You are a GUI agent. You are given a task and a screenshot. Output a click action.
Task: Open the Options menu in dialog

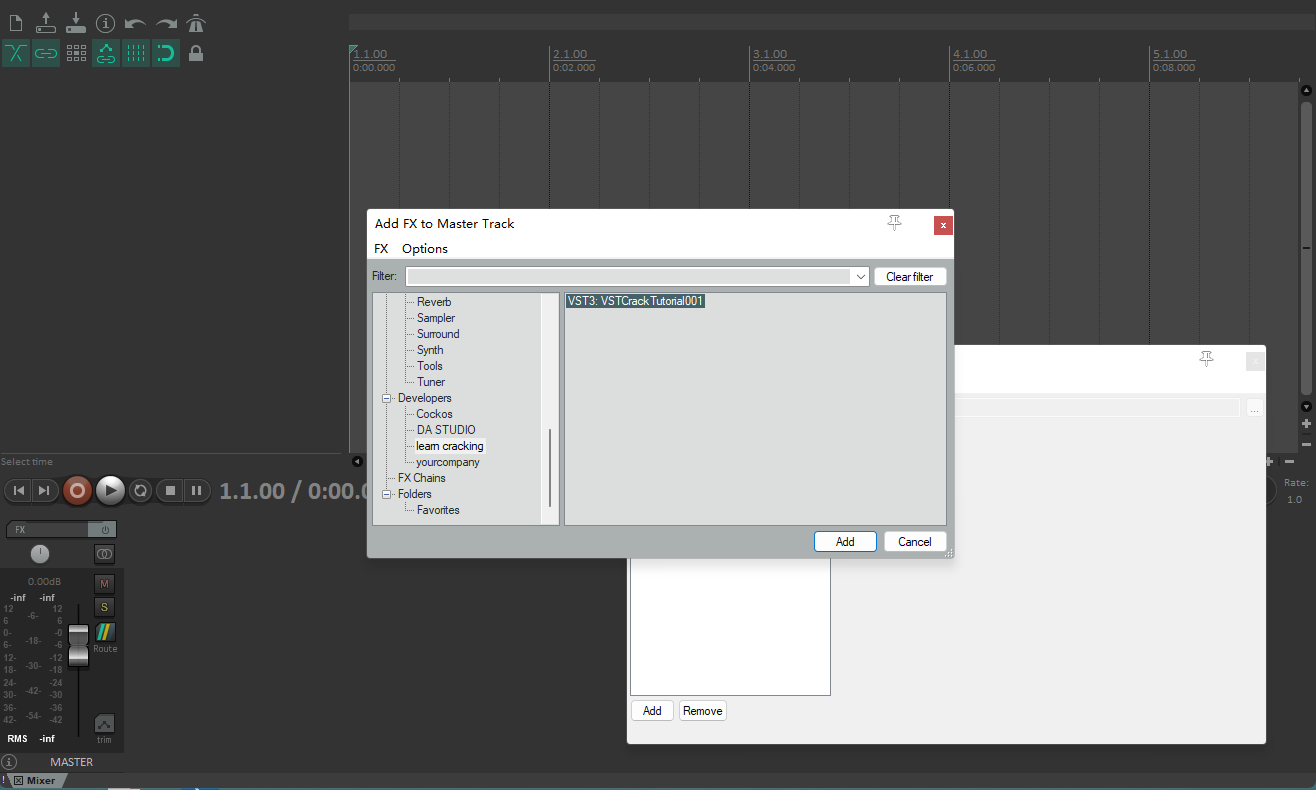pos(425,249)
